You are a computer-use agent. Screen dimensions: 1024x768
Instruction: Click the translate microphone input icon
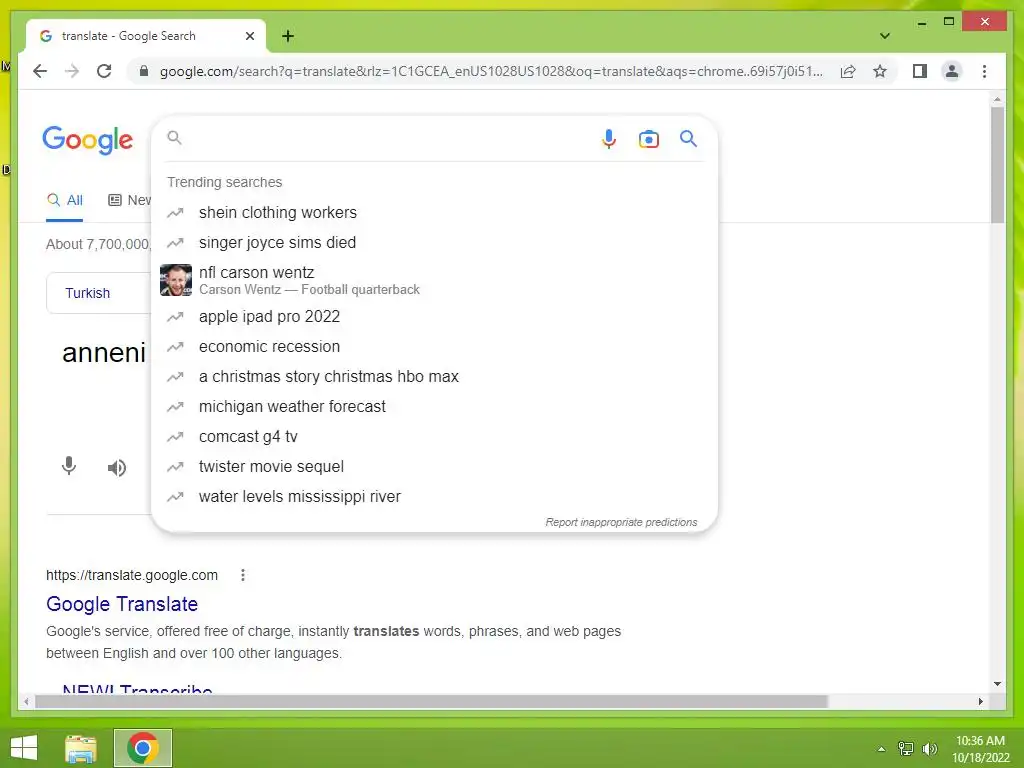click(69, 466)
